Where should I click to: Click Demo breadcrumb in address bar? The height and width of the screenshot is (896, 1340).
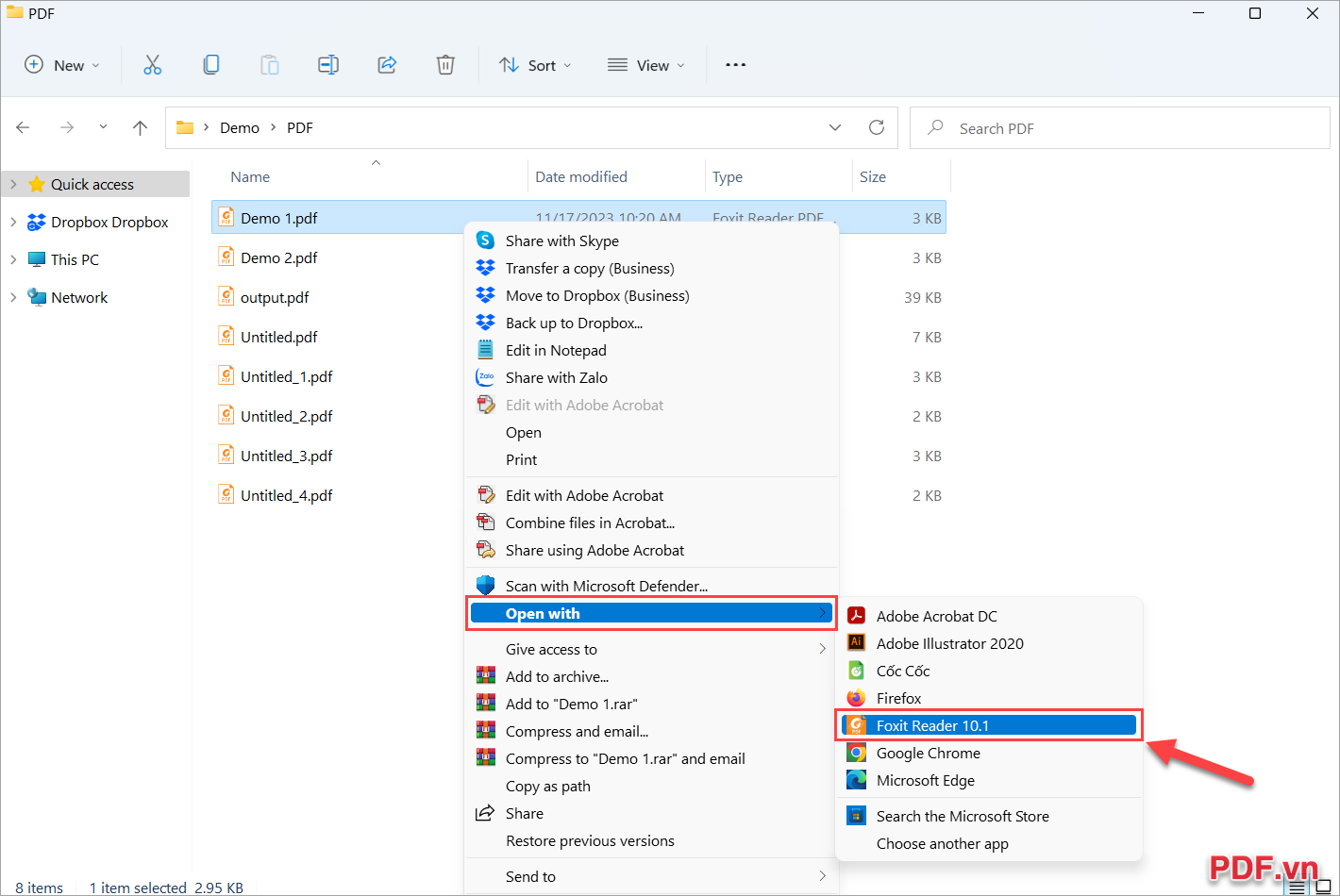click(240, 127)
